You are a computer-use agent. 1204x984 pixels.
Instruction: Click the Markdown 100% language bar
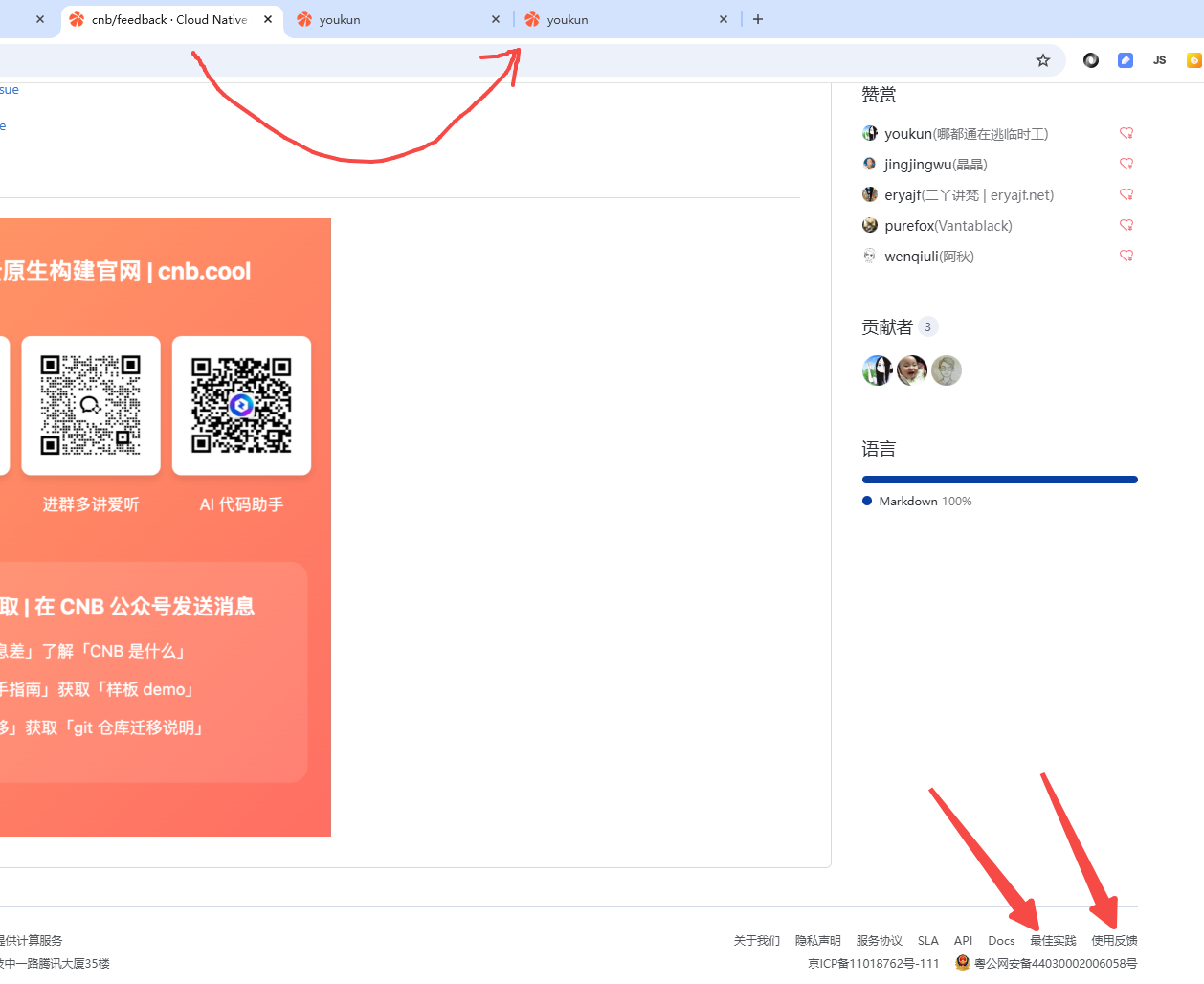(999, 479)
